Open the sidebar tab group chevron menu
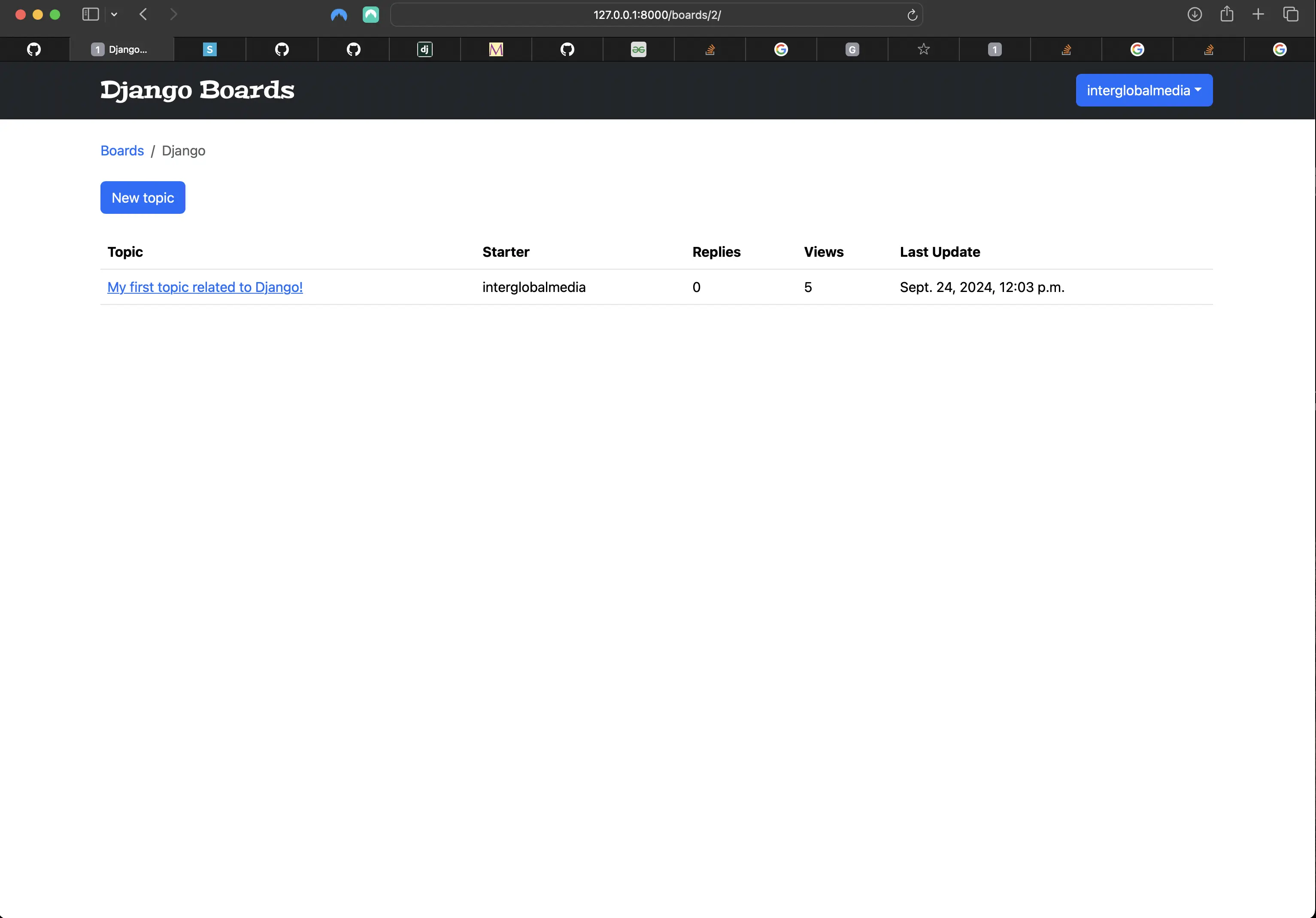The height and width of the screenshot is (918, 1316). 114,15
